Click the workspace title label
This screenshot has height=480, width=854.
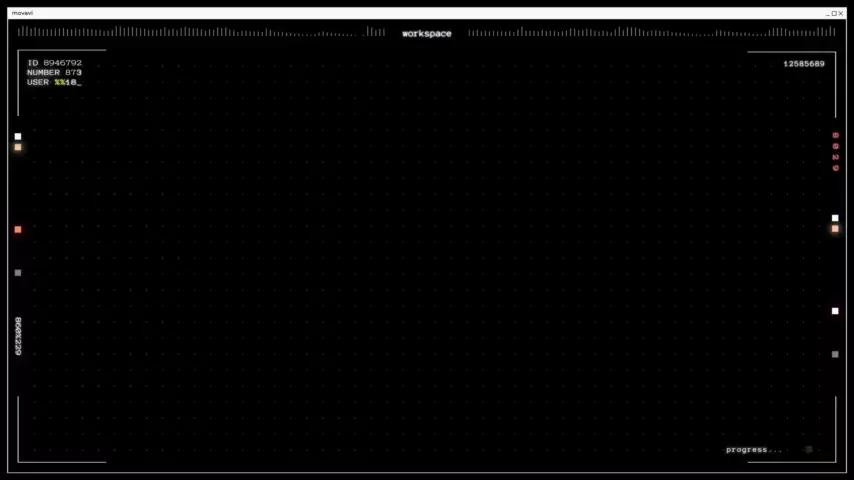[427, 34]
